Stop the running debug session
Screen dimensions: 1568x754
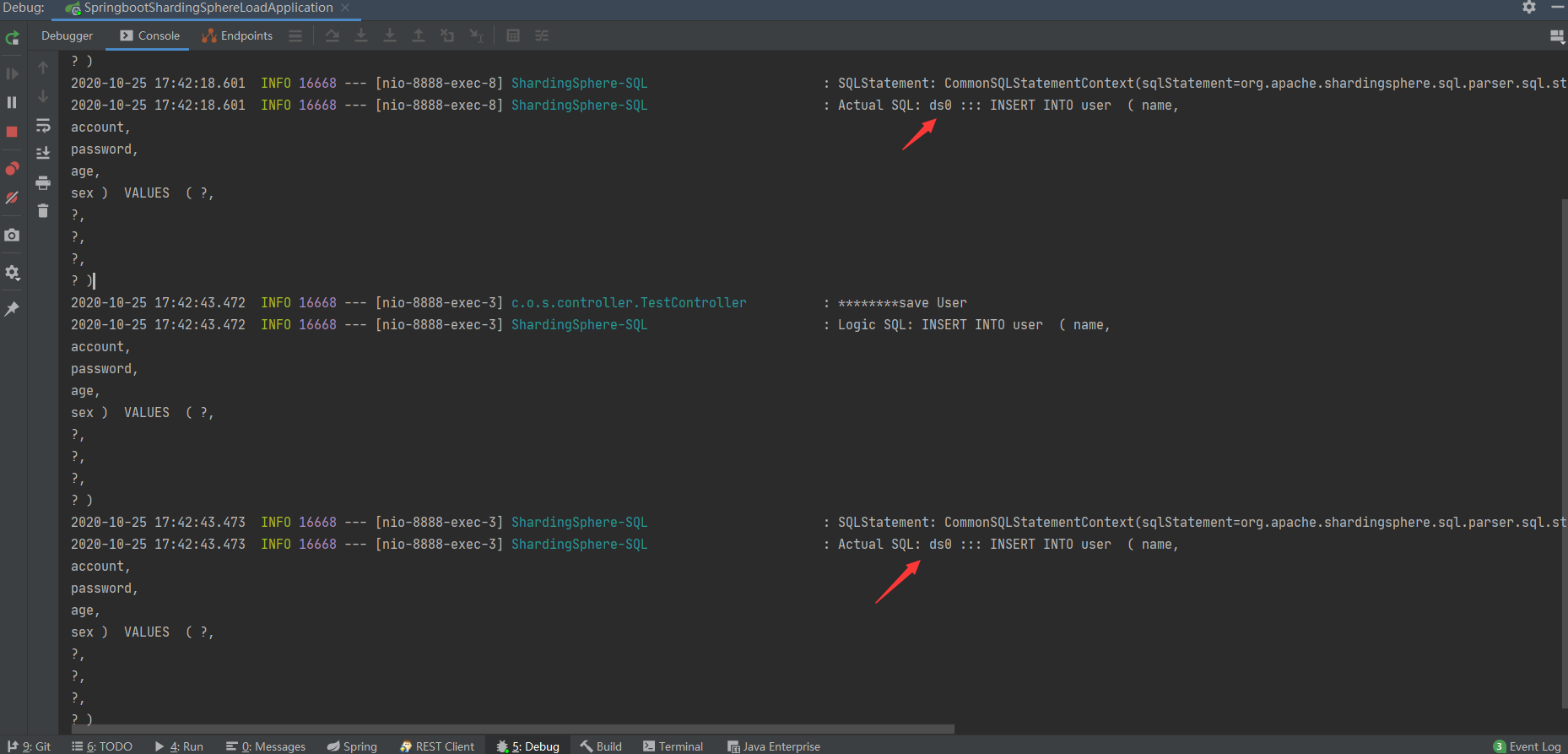pyautogui.click(x=13, y=132)
